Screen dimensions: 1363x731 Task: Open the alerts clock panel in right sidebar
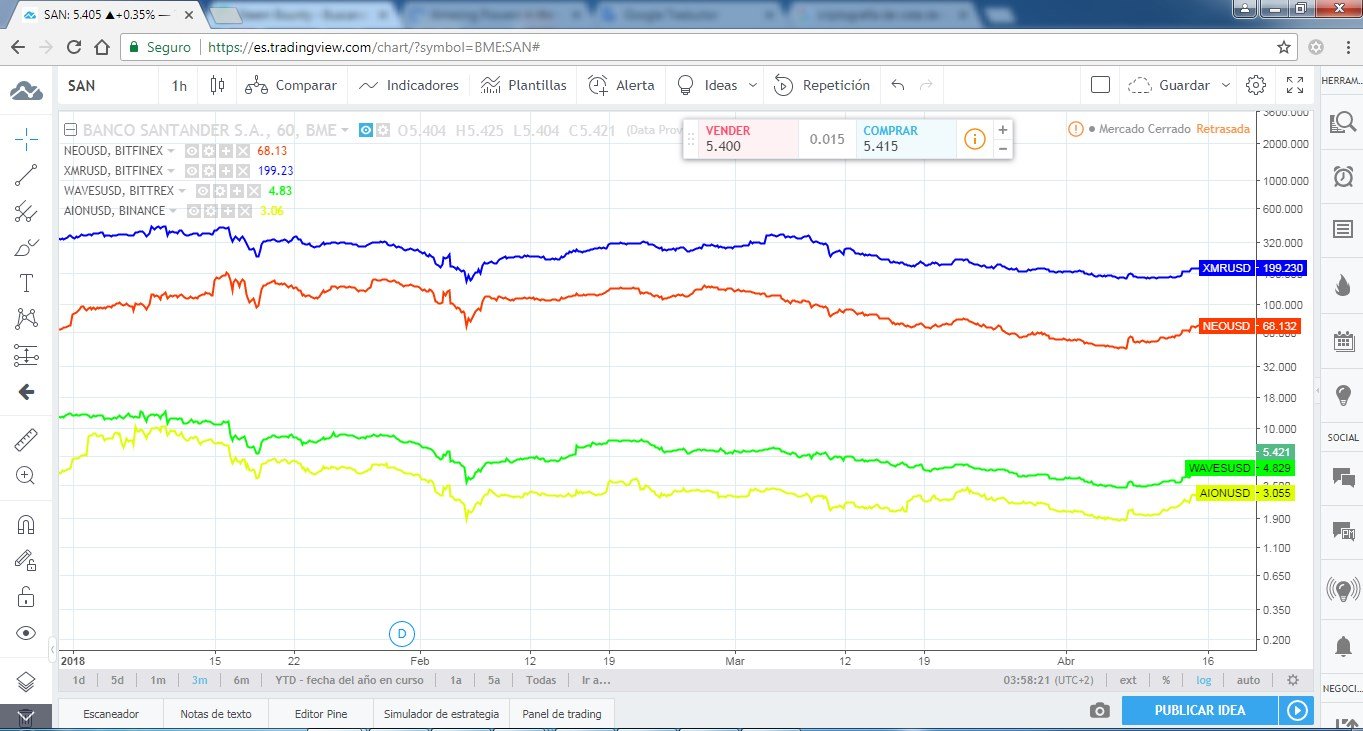click(1342, 176)
